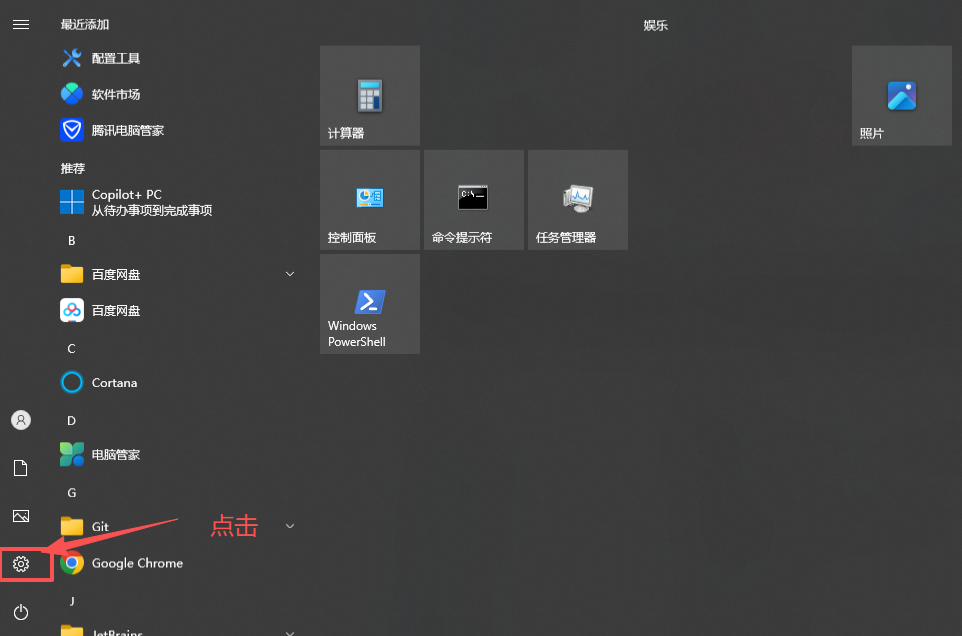Expand the 百度网盘 folder chevron
Image resolution: width=962 pixels, height=636 pixels.
click(289, 274)
